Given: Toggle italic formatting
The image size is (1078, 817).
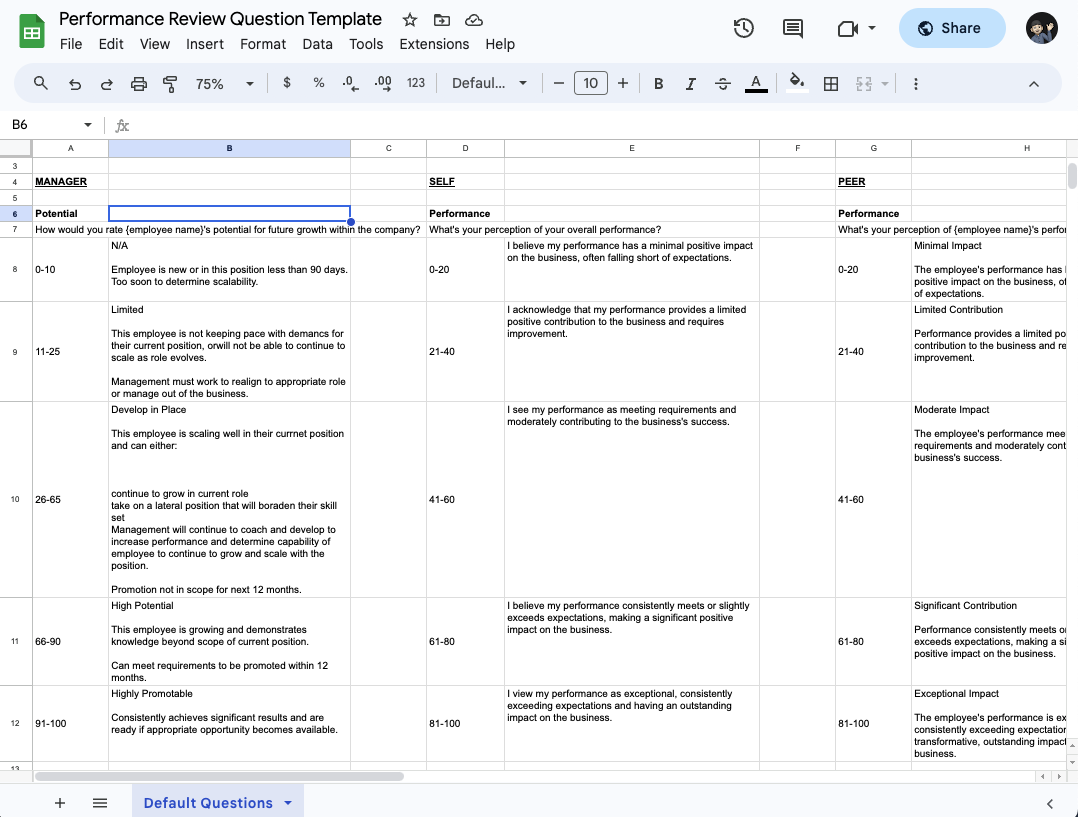Looking at the screenshot, I should (691, 83).
